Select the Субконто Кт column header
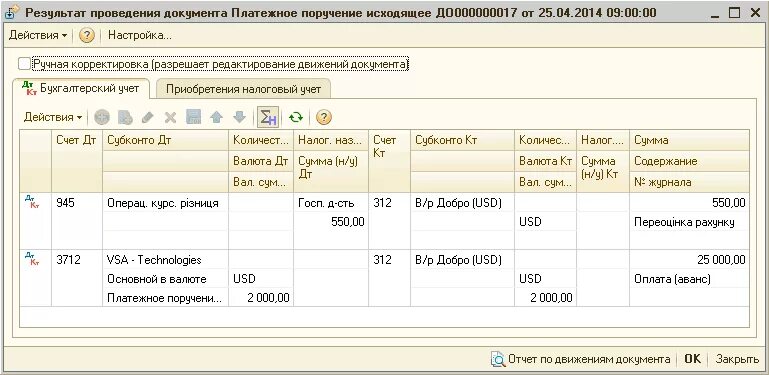The width and height of the screenshot is (769, 375). (462, 140)
